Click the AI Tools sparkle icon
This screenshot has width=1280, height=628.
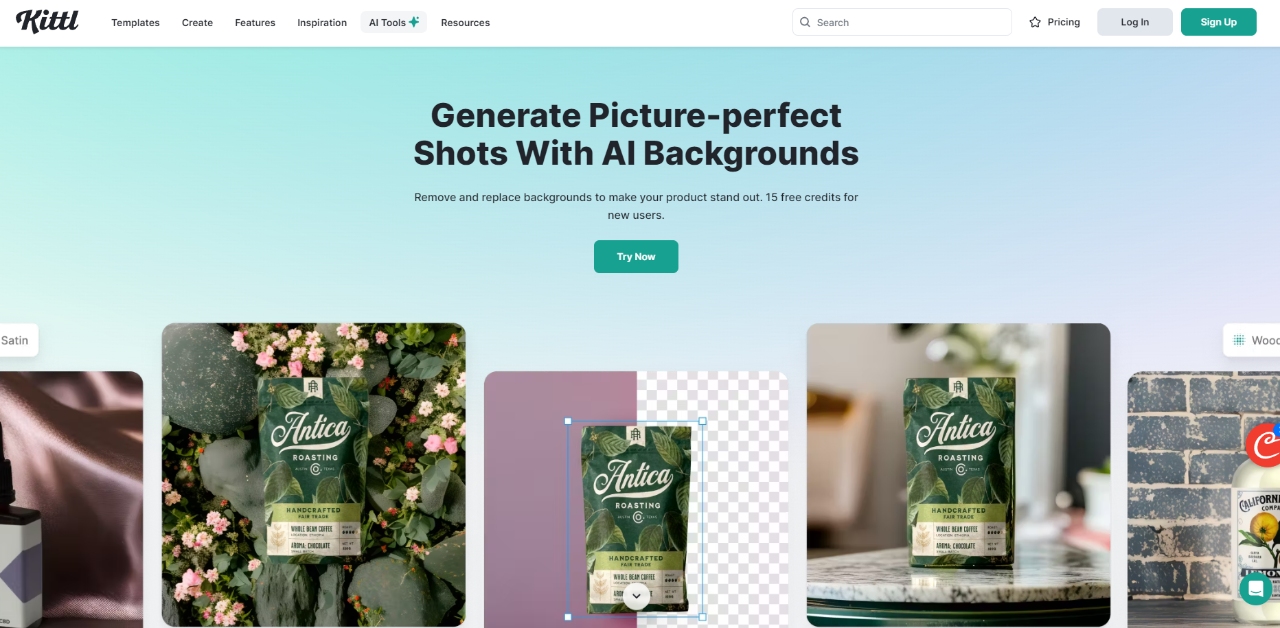point(414,22)
